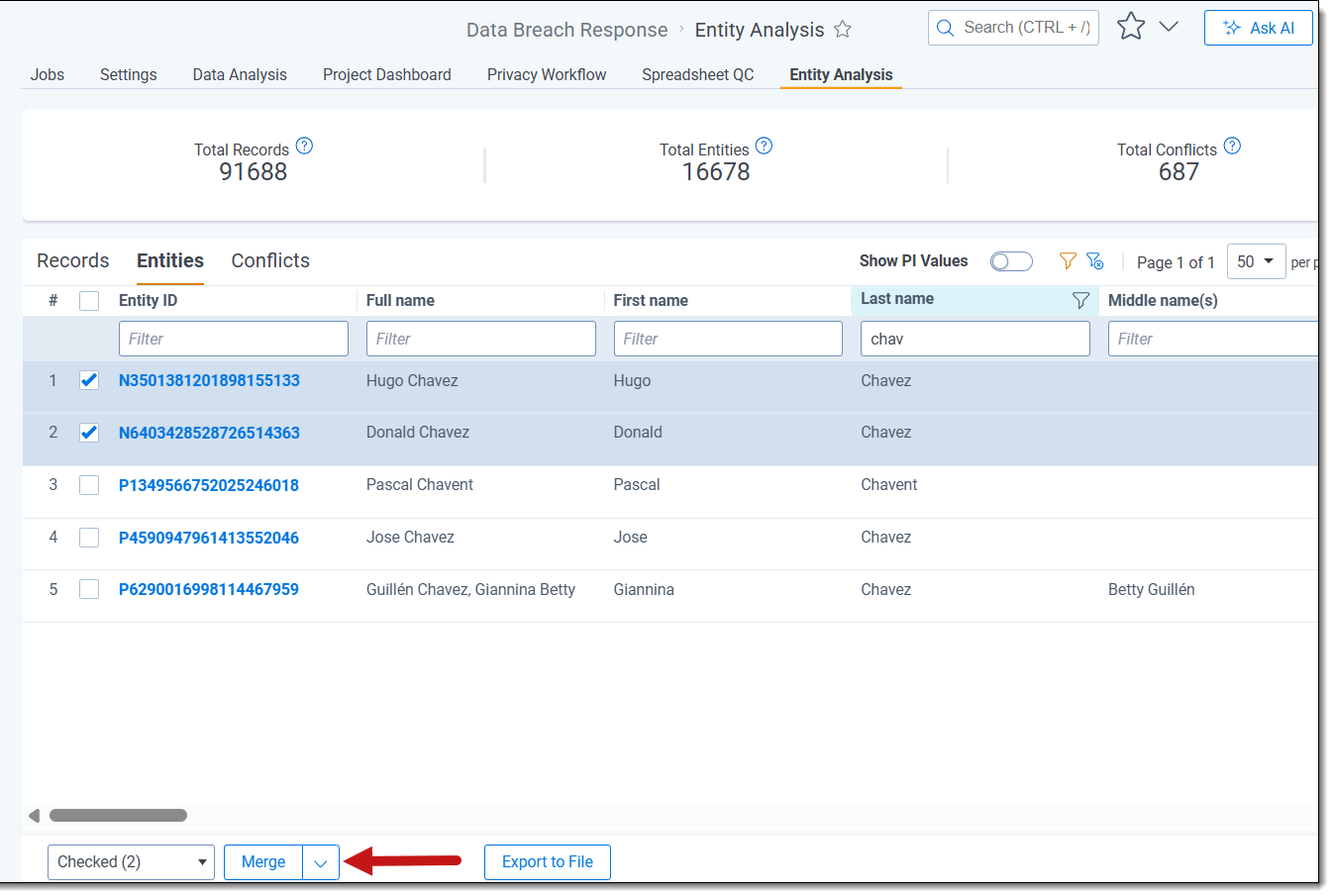
Task: Expand the Merge button dropdown arrow
Action: tap(321, 863)
